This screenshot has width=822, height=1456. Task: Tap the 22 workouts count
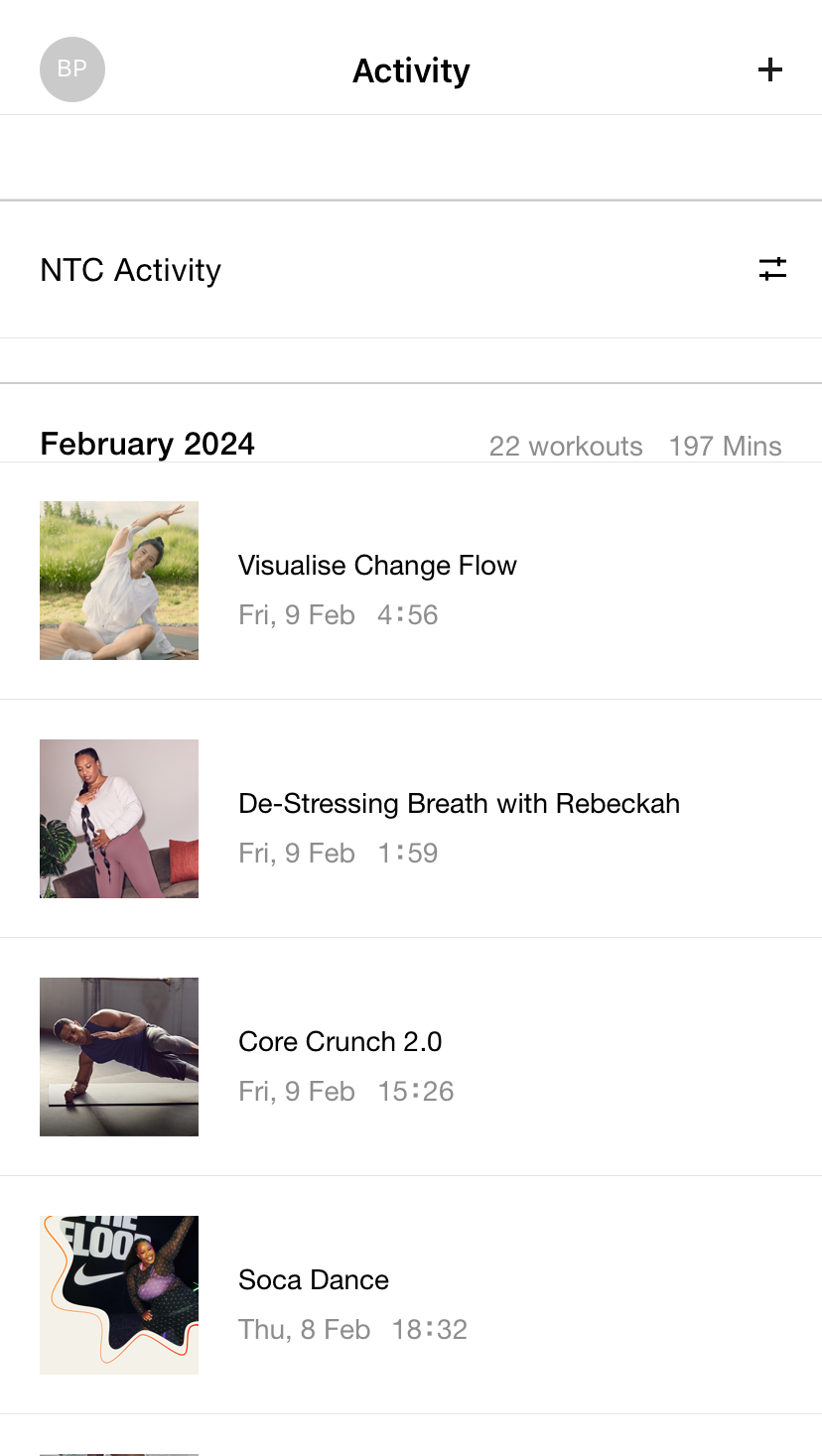(566, 447)
